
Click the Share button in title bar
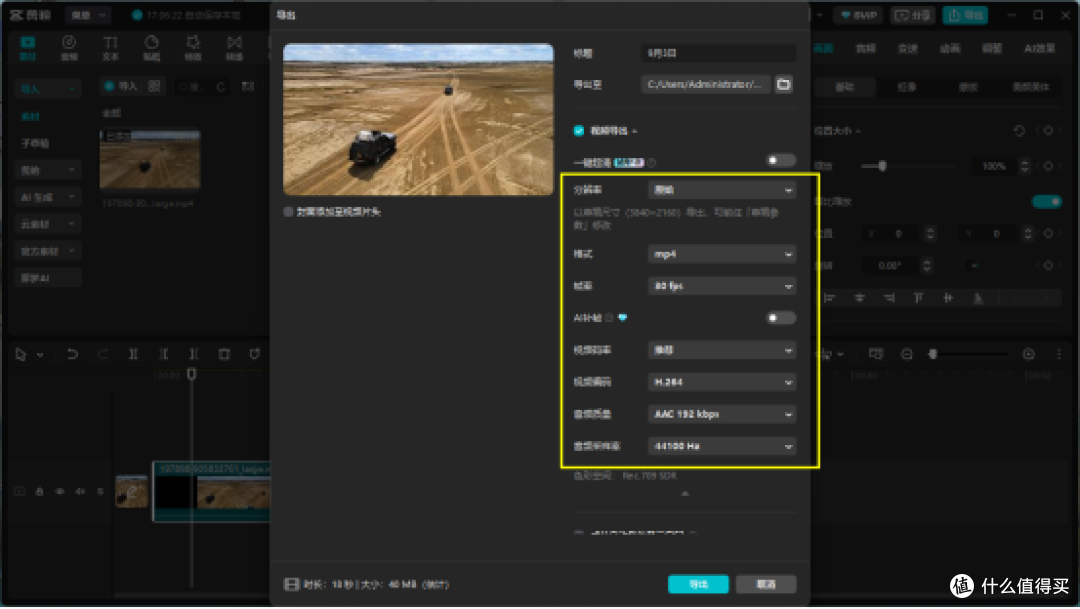913,15
